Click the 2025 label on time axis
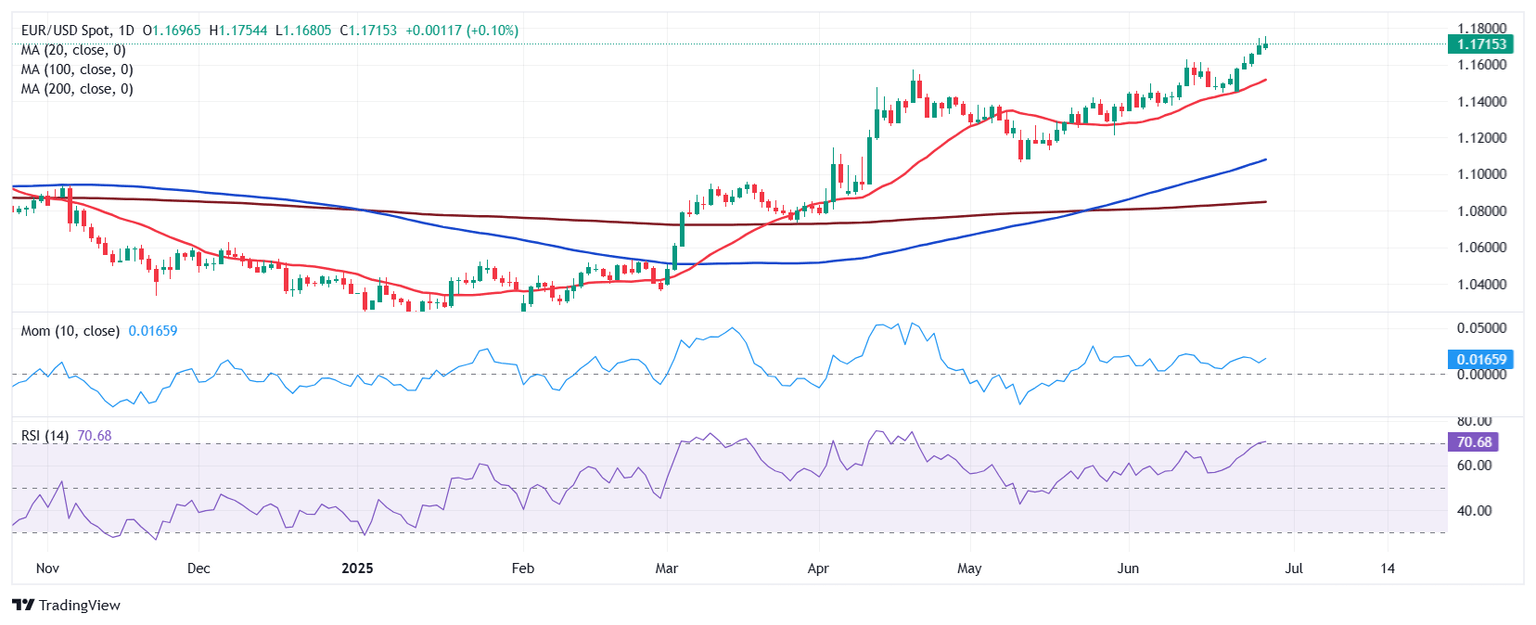Screen dimensions: 1536x625 click(x=357, y=568)
